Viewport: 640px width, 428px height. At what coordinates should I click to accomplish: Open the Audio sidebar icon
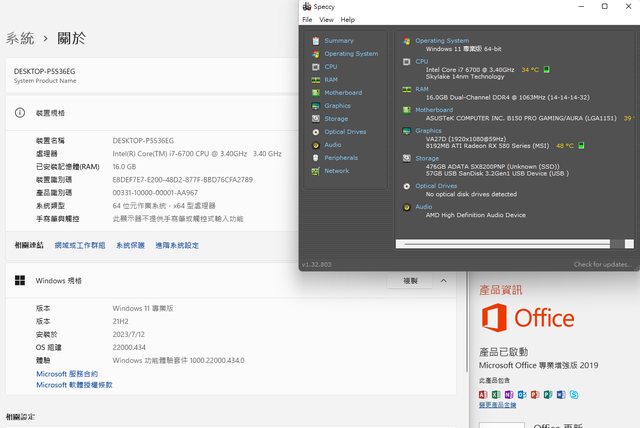317,144
